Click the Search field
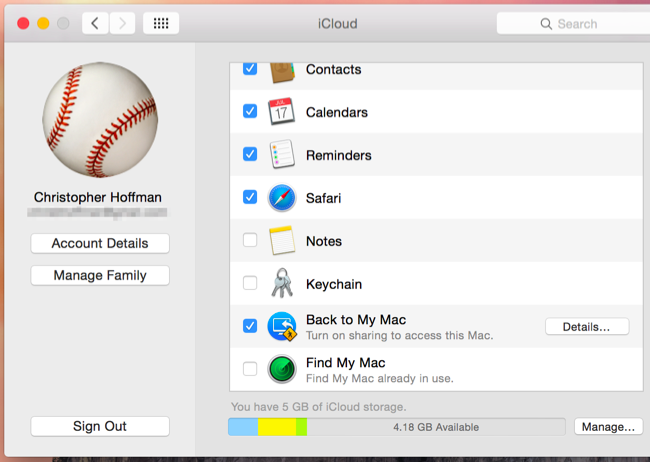 [572, 23]
